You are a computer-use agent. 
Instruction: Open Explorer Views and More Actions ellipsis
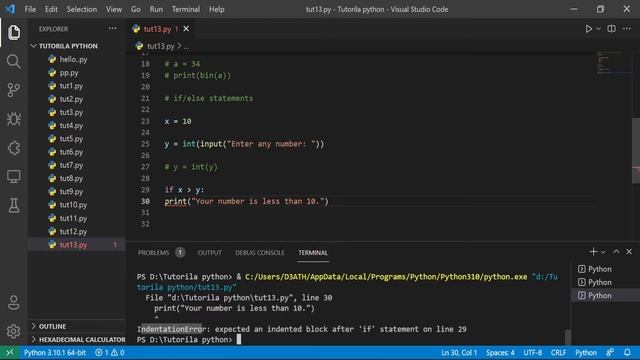[x=113, y=29]
